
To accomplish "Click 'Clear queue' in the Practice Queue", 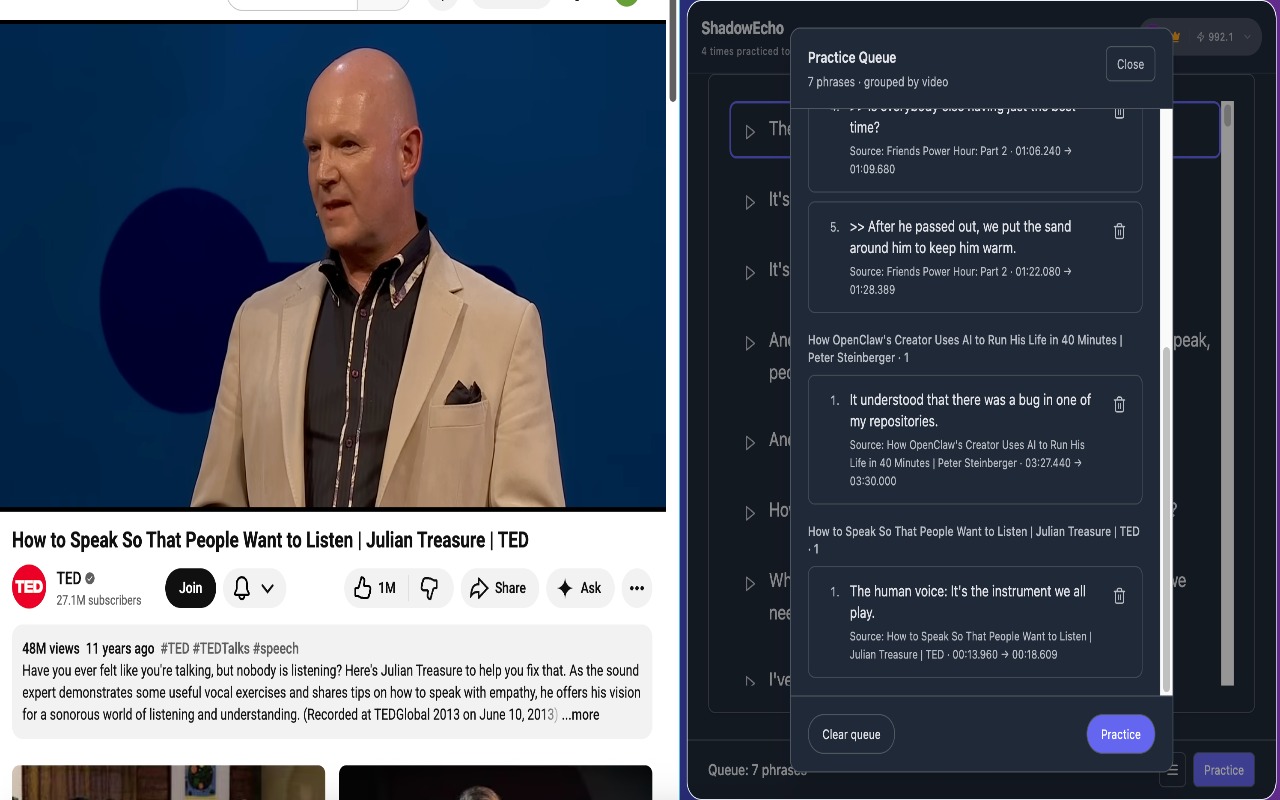I will 851,734.
